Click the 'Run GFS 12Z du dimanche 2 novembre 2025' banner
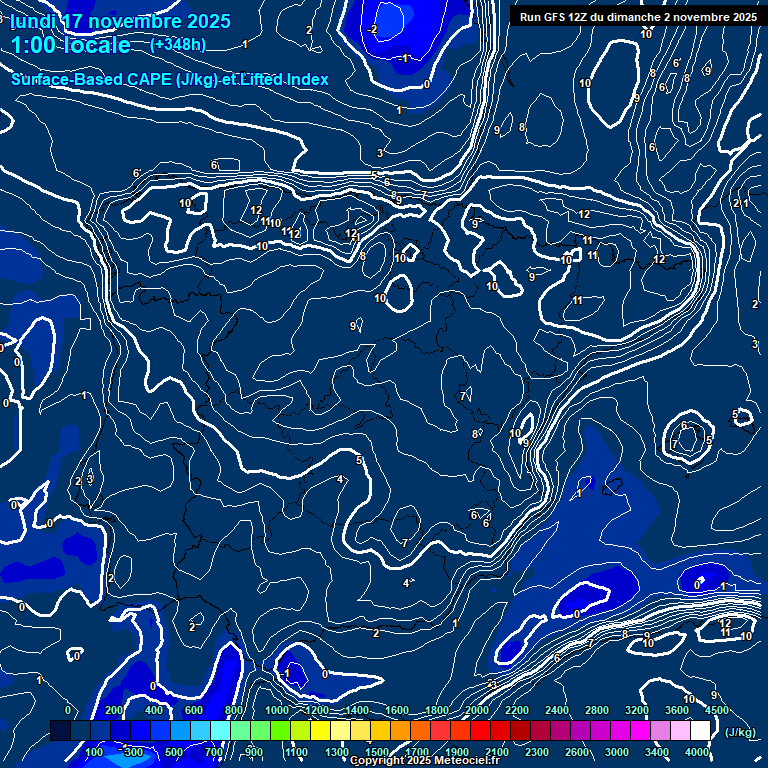 click(638, 17)
